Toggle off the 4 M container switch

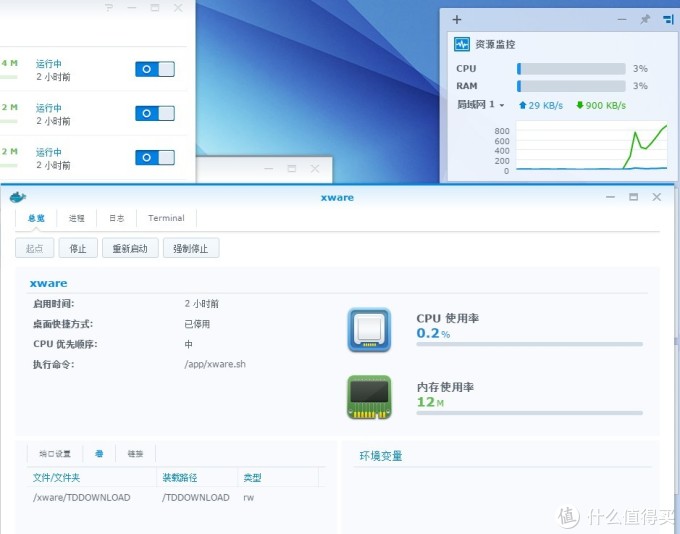tap(155, 69)
